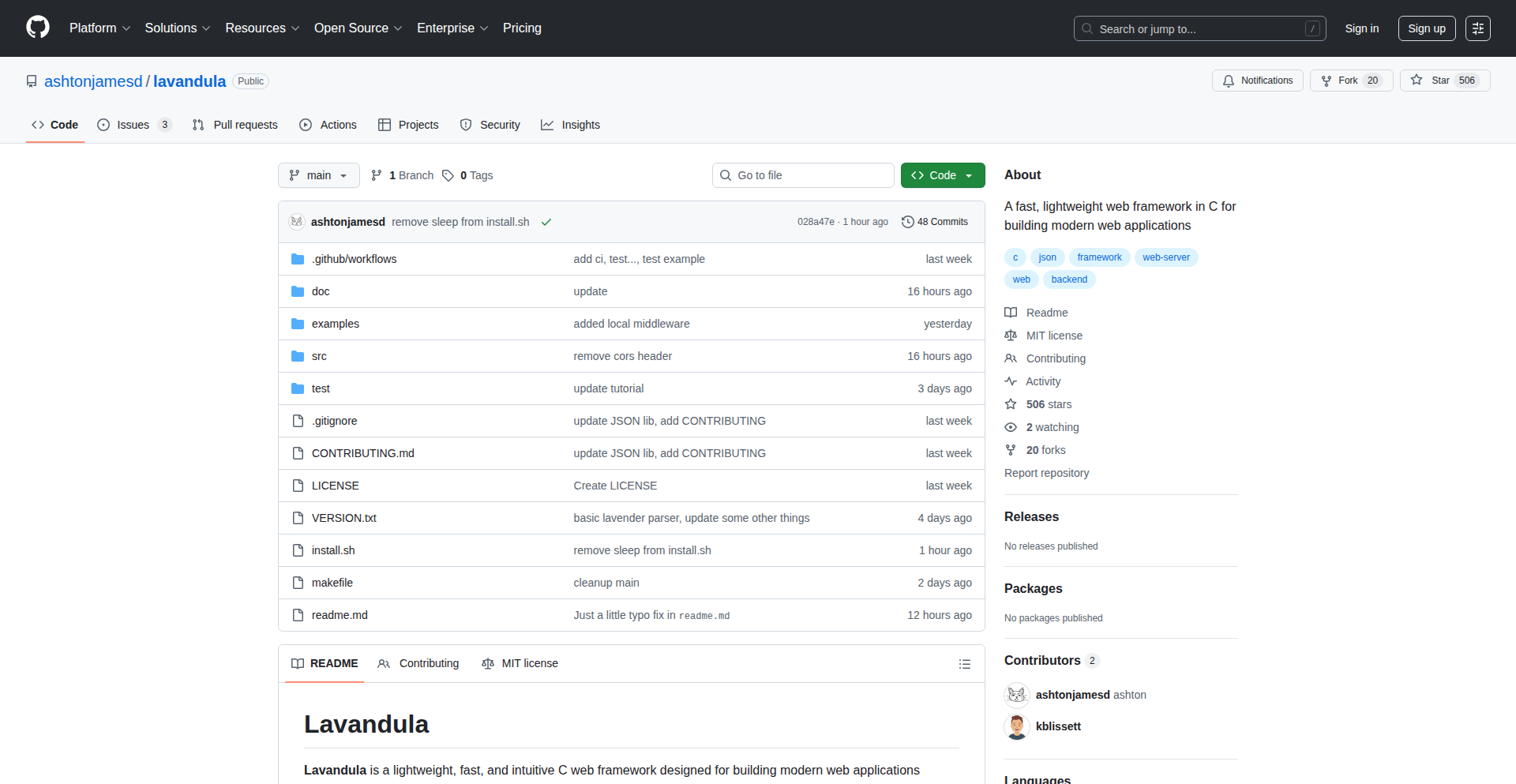Select the Contributing tab in README panel

[418, 664]
